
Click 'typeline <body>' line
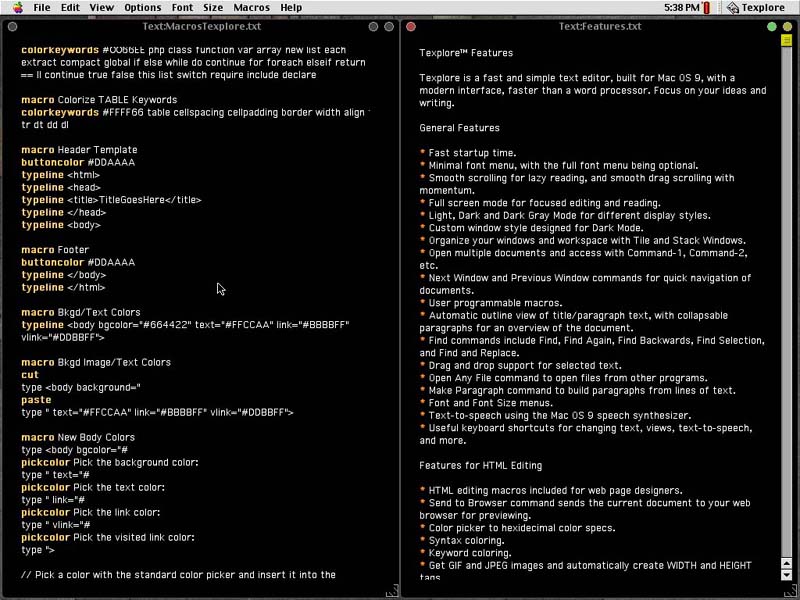(x=61, y=225)
